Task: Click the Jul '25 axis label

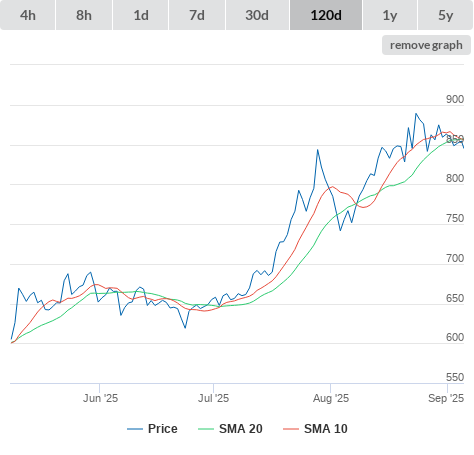Action: (x=214, y=398)
